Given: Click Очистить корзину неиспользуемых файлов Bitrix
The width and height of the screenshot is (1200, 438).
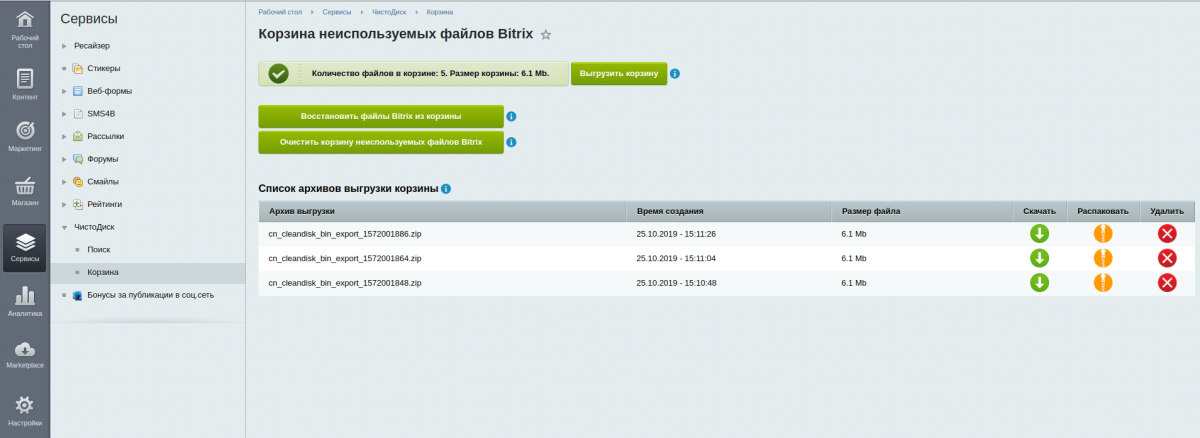Looking at the screenshot, I should 380,143.
